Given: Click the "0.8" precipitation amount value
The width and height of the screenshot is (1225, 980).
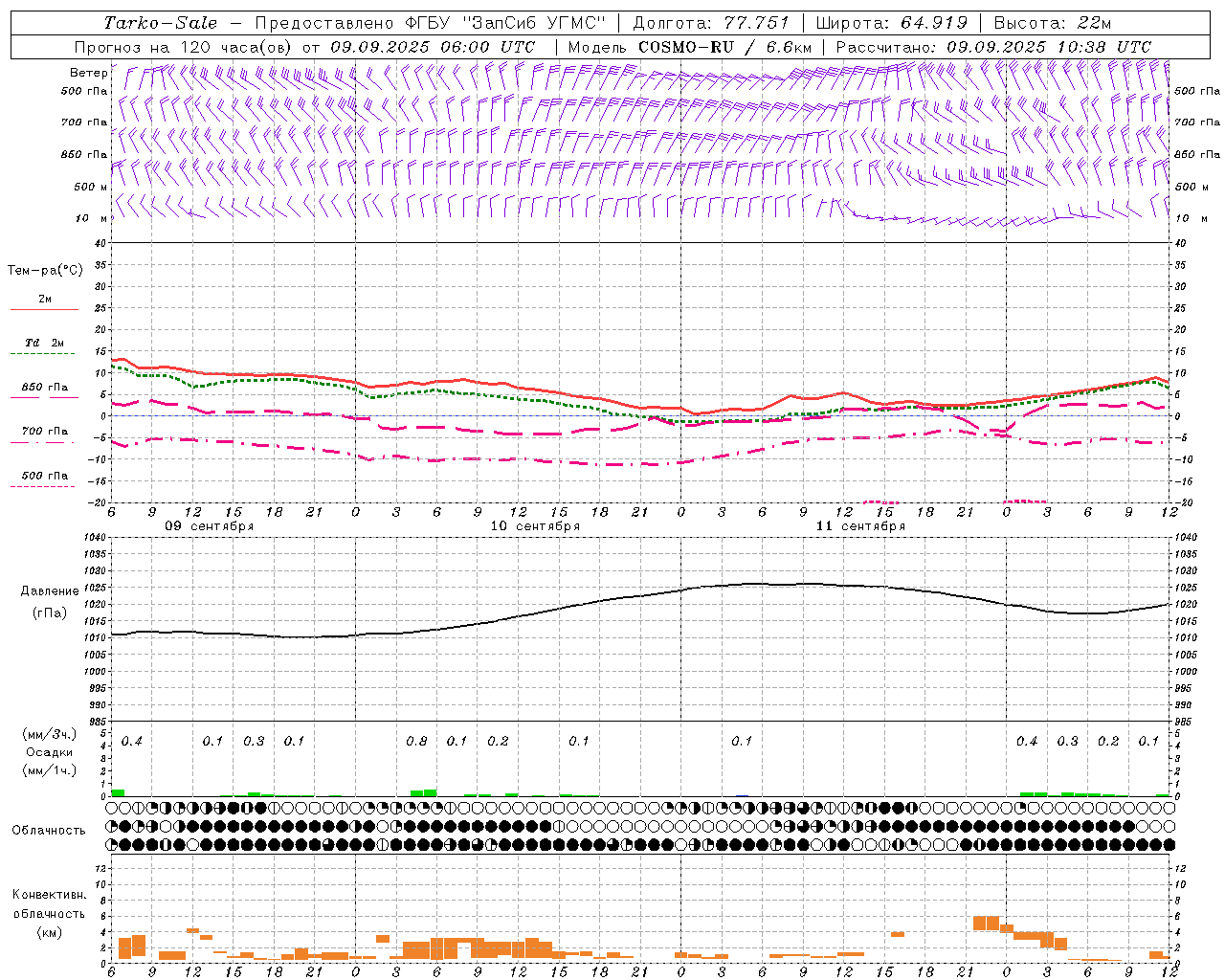Looking at the screenshot, I should tap(416, 742).
